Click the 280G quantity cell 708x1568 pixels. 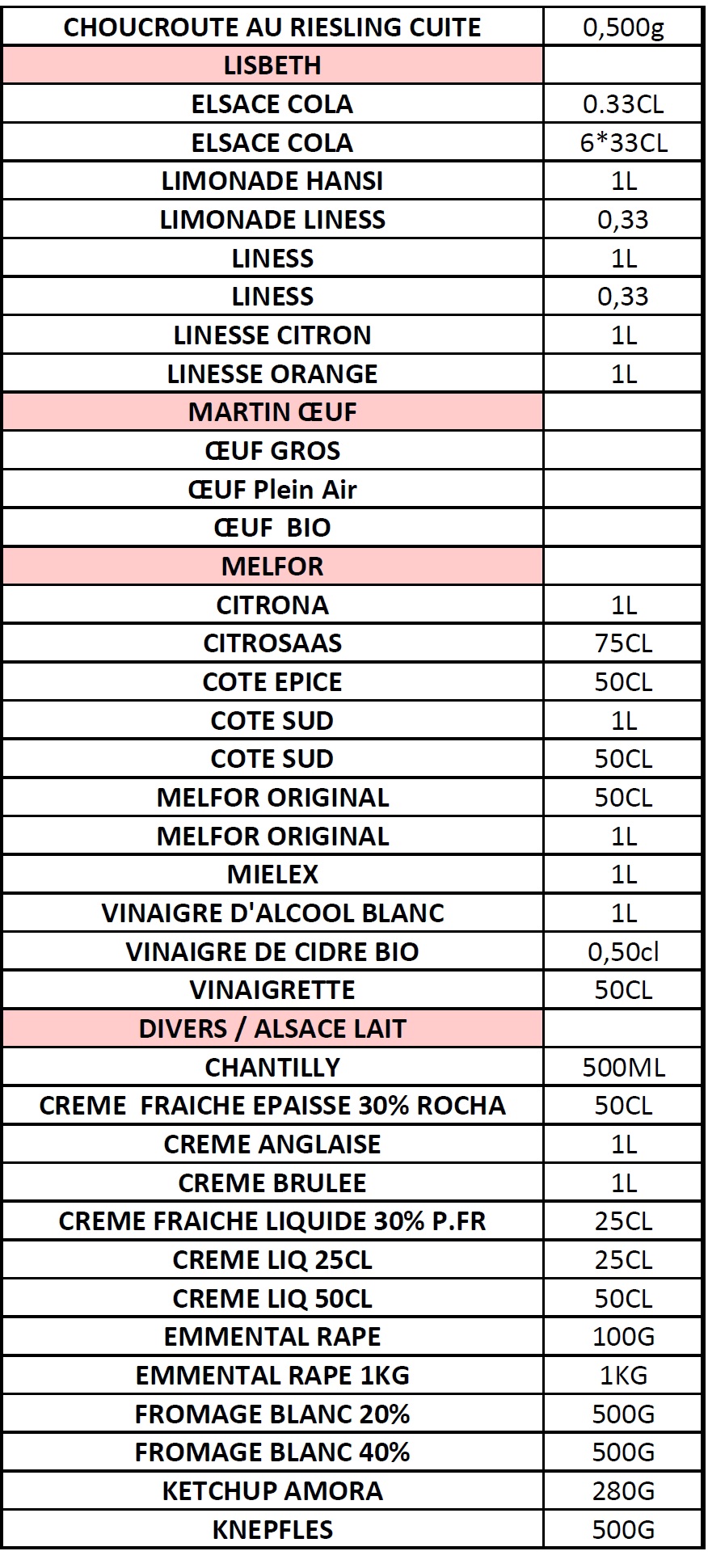[x=623, y=1491]
